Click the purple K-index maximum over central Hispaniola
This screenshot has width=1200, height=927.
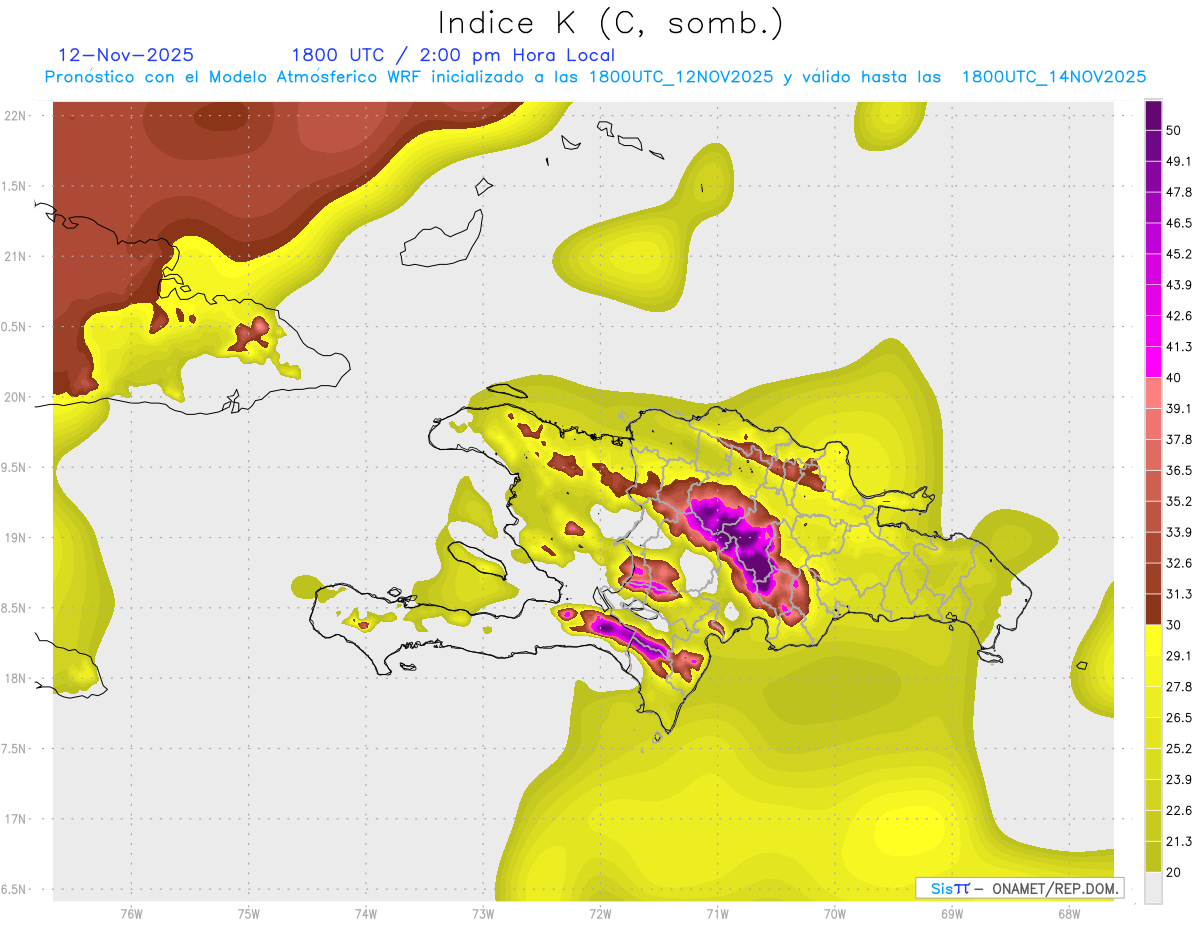pos(740,540)
